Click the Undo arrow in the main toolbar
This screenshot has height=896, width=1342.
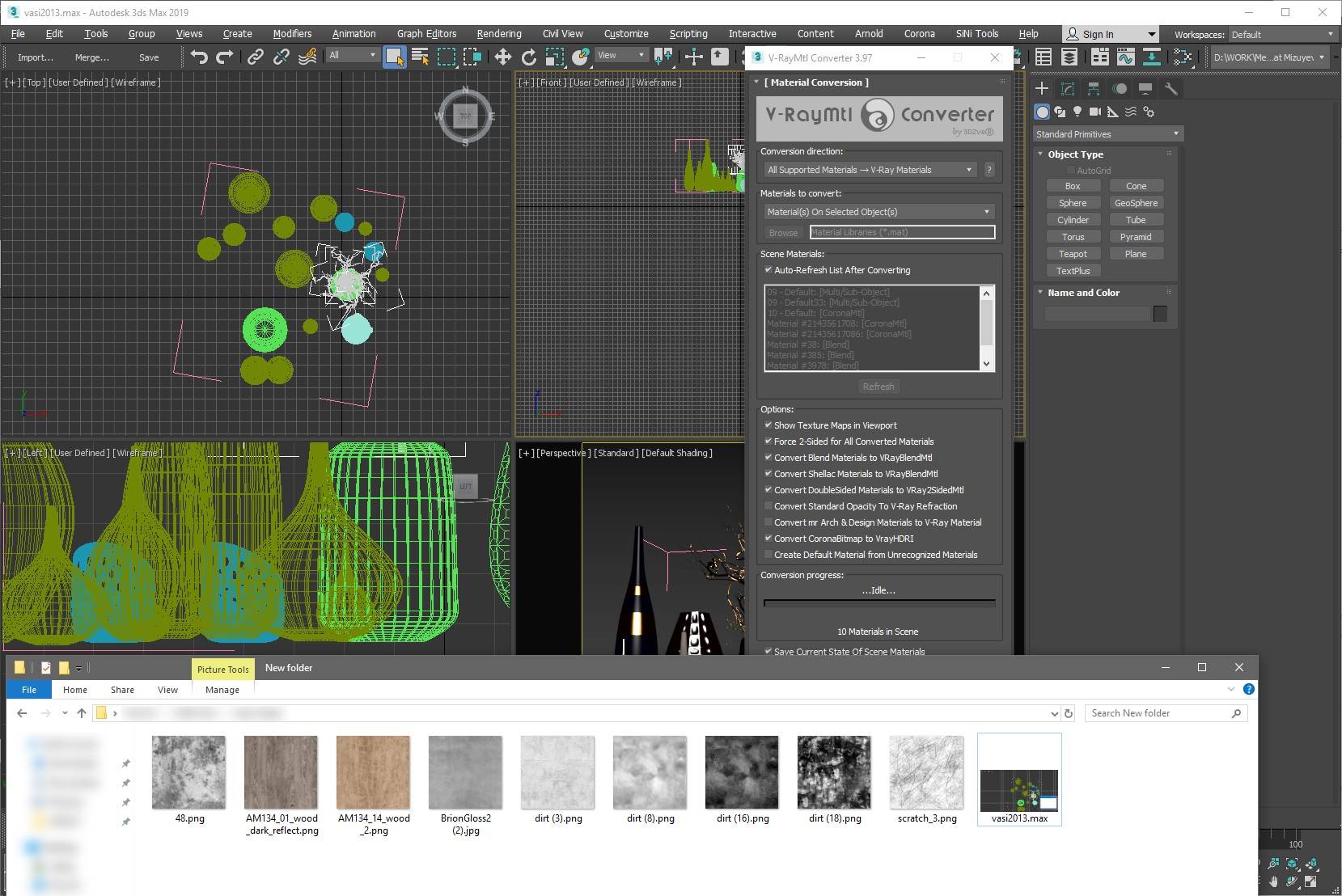click(x=199, y=57)
